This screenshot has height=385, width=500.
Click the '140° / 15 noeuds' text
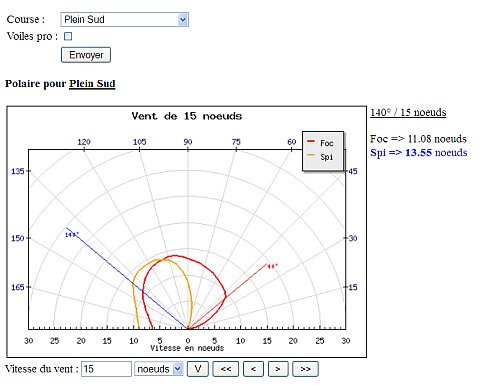408,112
